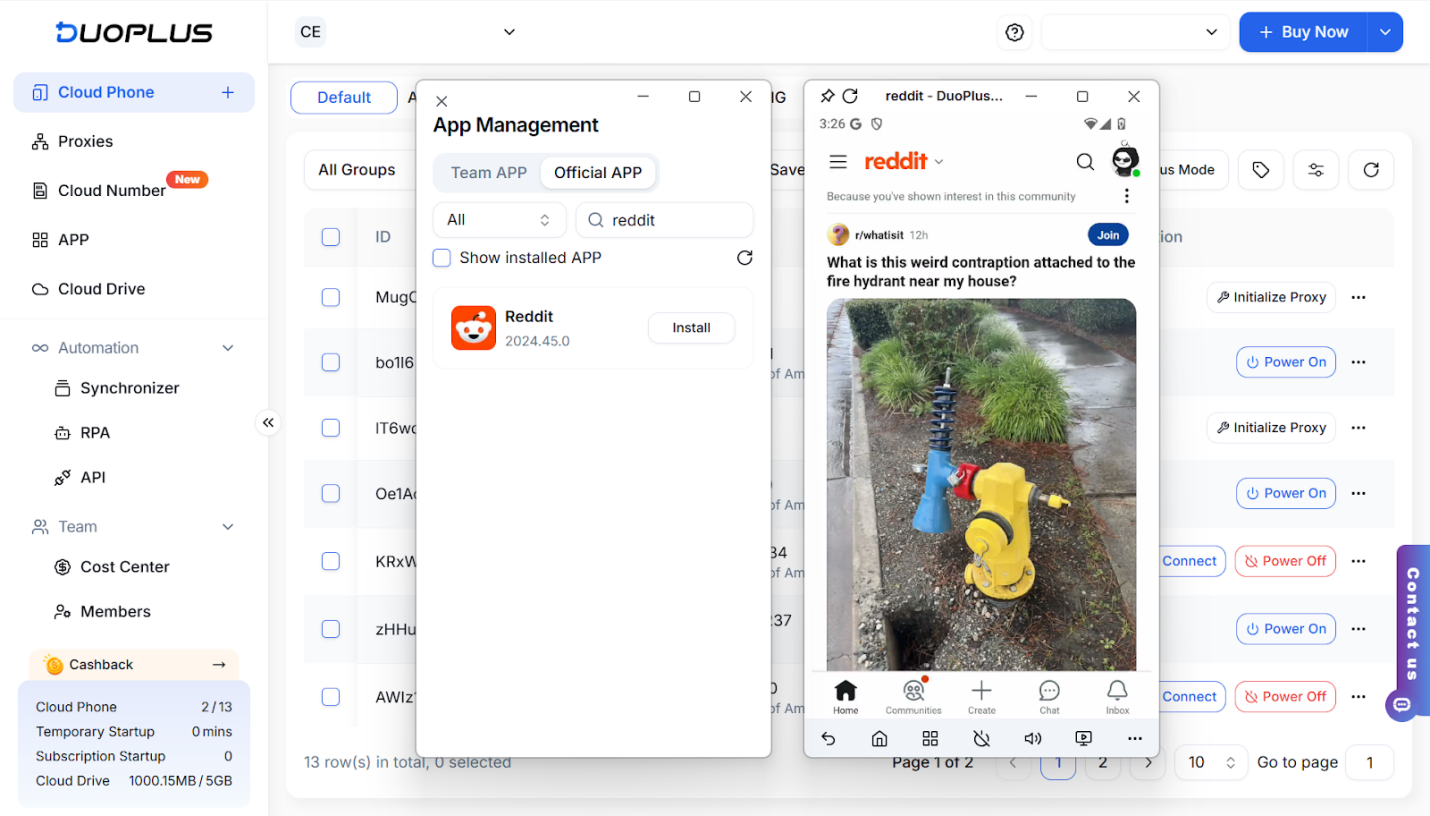The image size is (1430, 816).
Task: Join the r/whatisit community
Action: [x=1108, y=235]
